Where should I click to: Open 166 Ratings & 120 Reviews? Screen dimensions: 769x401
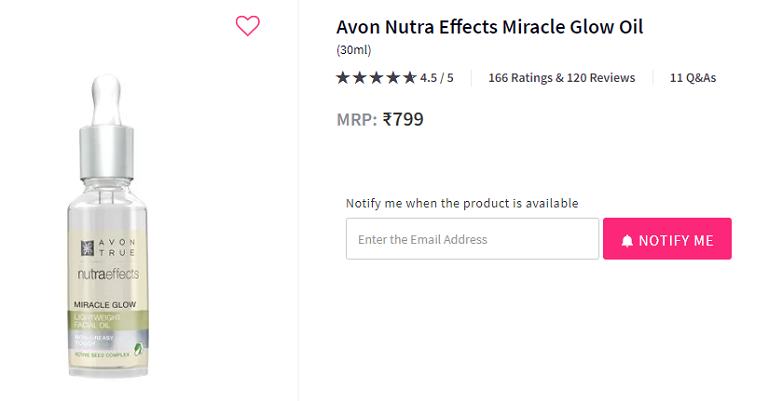coord(561,78)
